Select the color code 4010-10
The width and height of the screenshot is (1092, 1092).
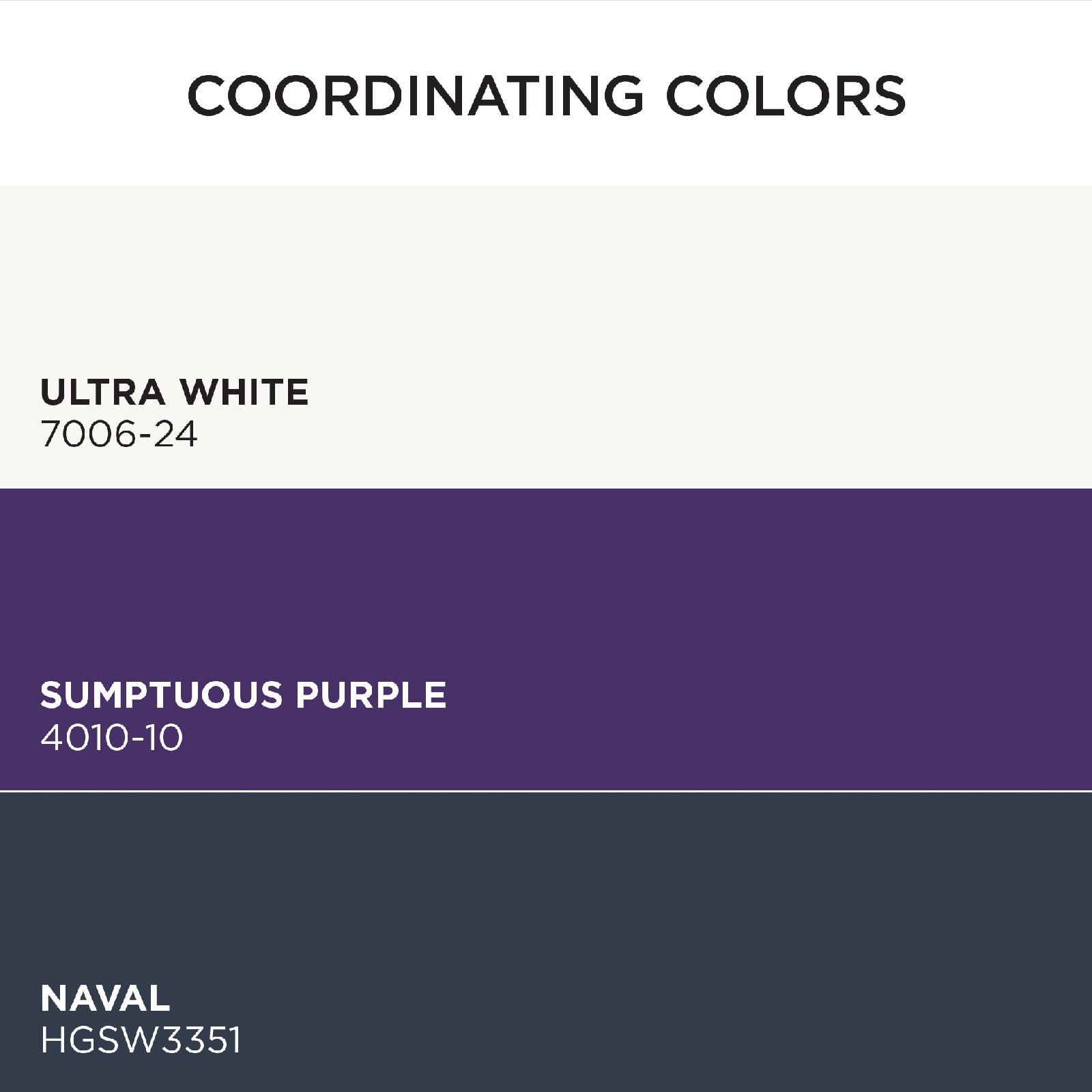coord(112,738)
